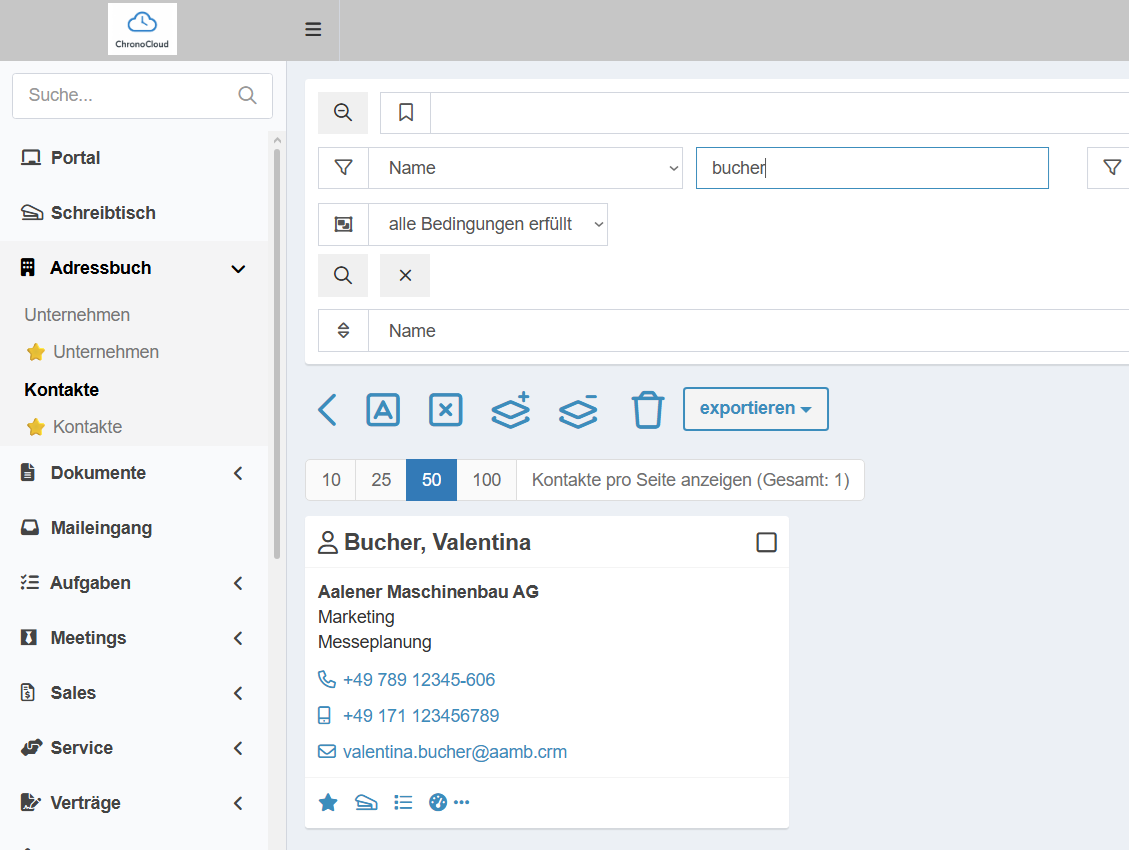This screenshot has width=1129, height=850.
Task: Click the add-to-stack layers plus icon
Action: (510, 410)
